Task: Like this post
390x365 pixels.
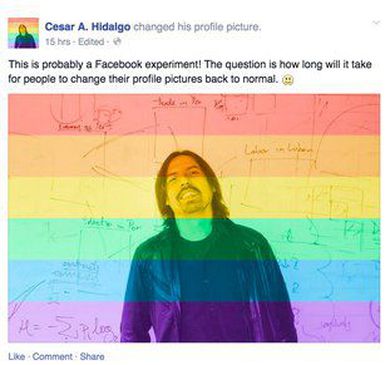Action: pyautogui.click(x=17, y=356)
